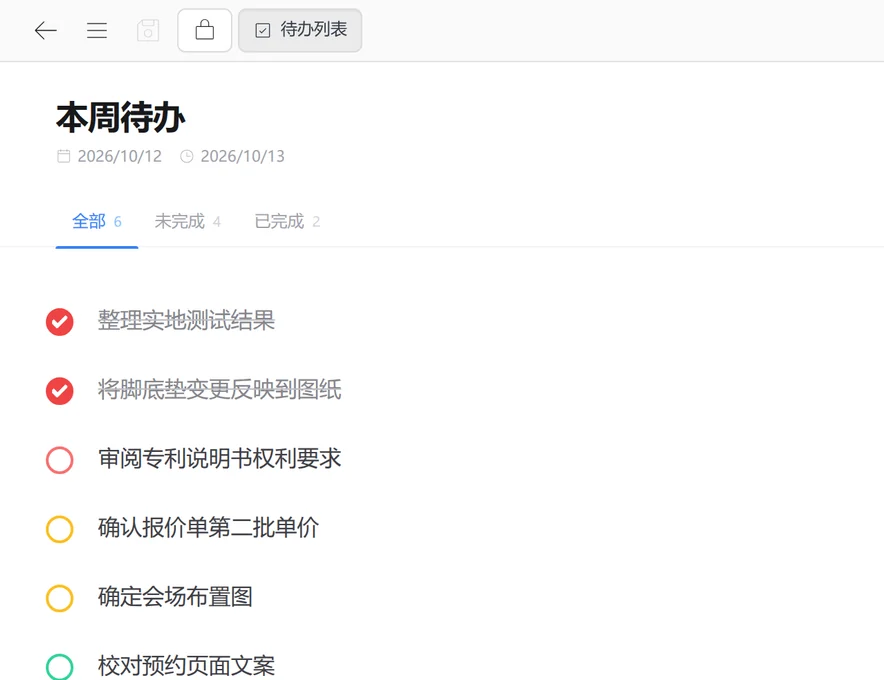The image size is (884, 680).
Task: Click the calendar icon beside 2026/10/12
Action: click(x=64, y=156)
